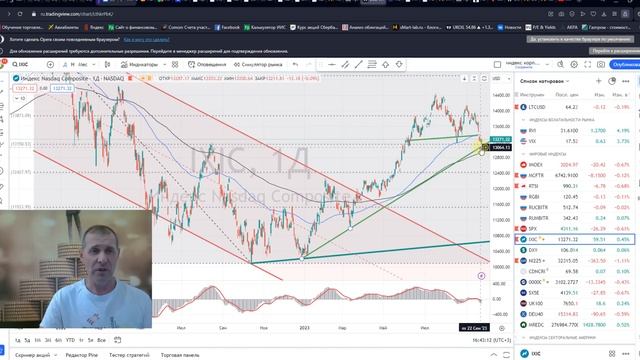The height and width of the screenshot is (360, 640).
Task: Select UK100 row in watchlist
Action: (x=575, y=304)
